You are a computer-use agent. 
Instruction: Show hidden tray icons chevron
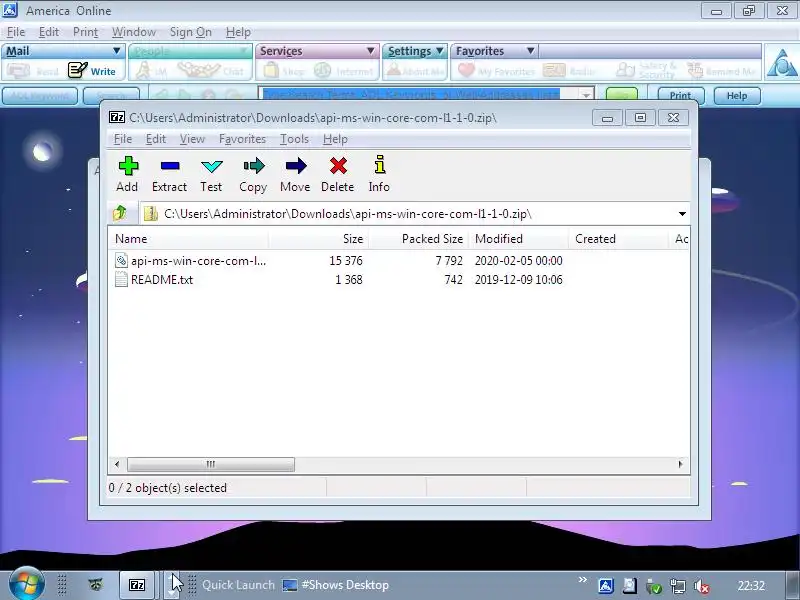pyautogui.click(x=582, y=580)
